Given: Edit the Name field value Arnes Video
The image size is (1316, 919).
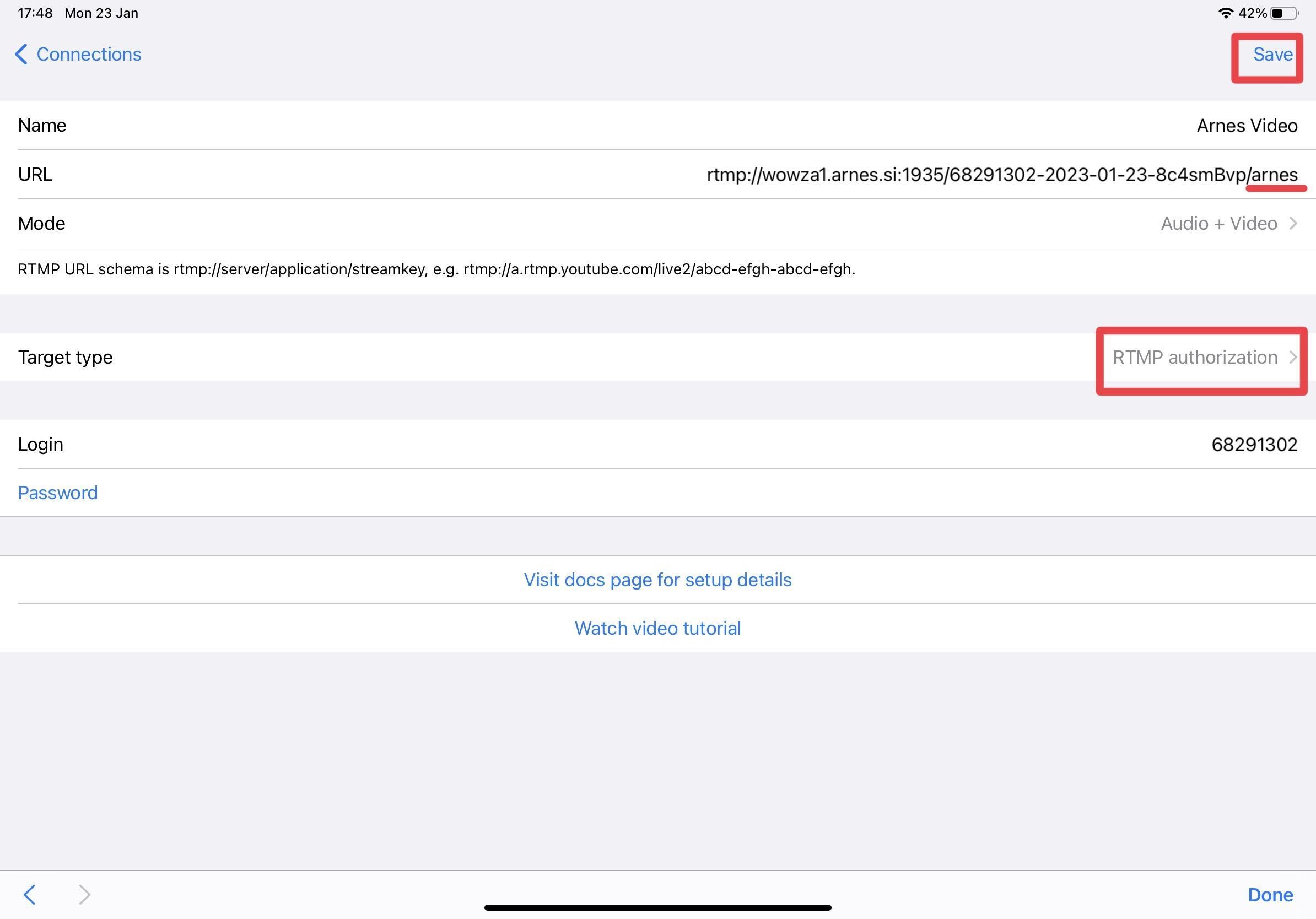Looking at the screenshot, I should coord(1247,126).
